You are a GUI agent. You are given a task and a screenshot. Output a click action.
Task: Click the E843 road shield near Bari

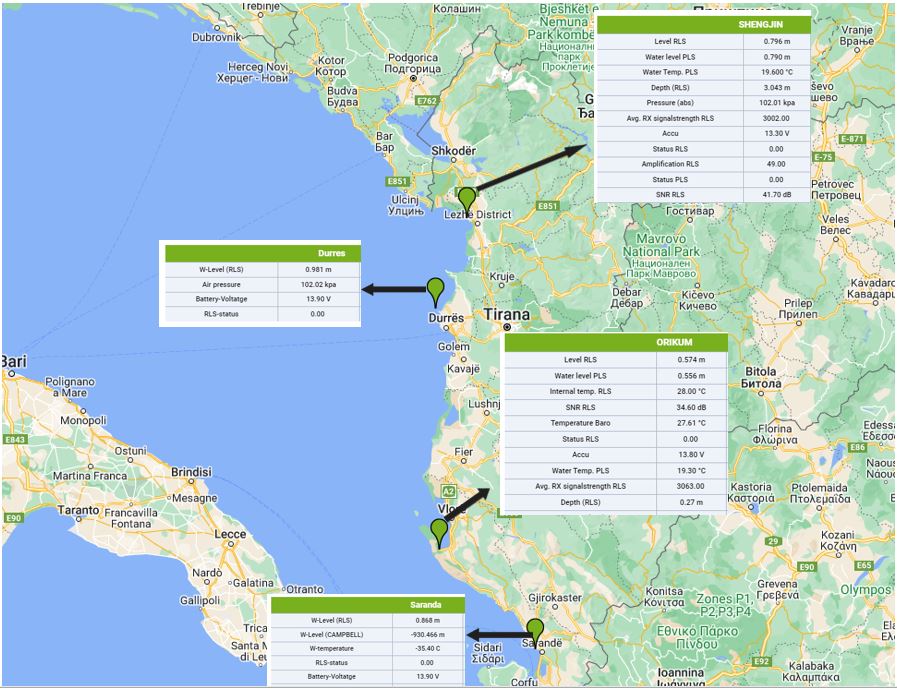15,439
